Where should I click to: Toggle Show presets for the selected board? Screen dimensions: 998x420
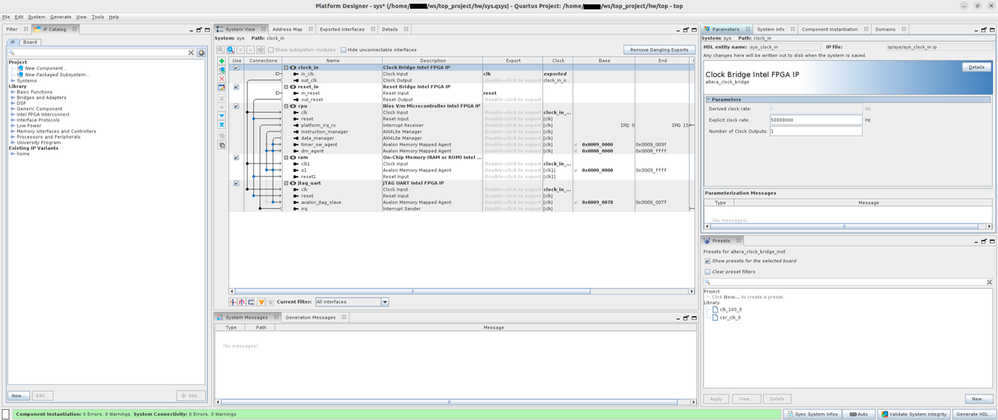(708, 260)
